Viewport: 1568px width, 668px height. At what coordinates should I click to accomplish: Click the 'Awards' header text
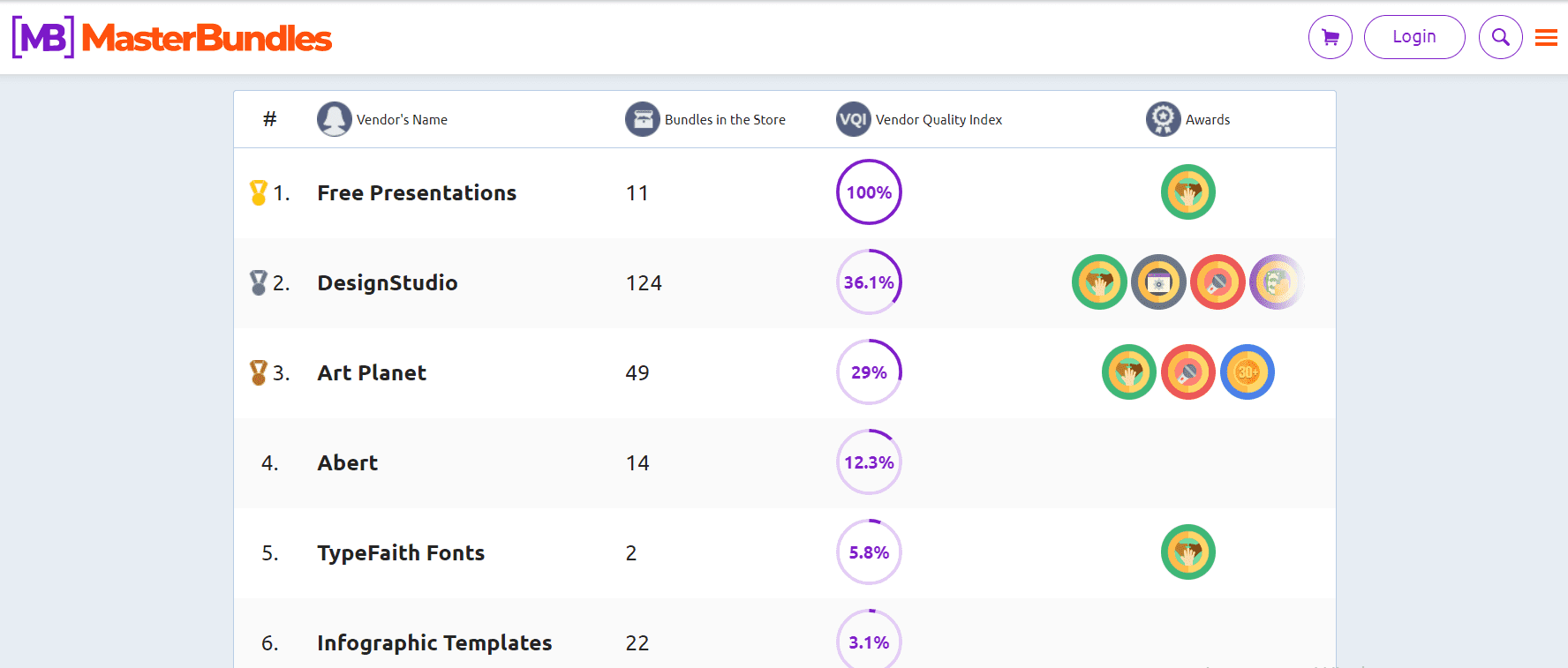tap(1208, 119)
